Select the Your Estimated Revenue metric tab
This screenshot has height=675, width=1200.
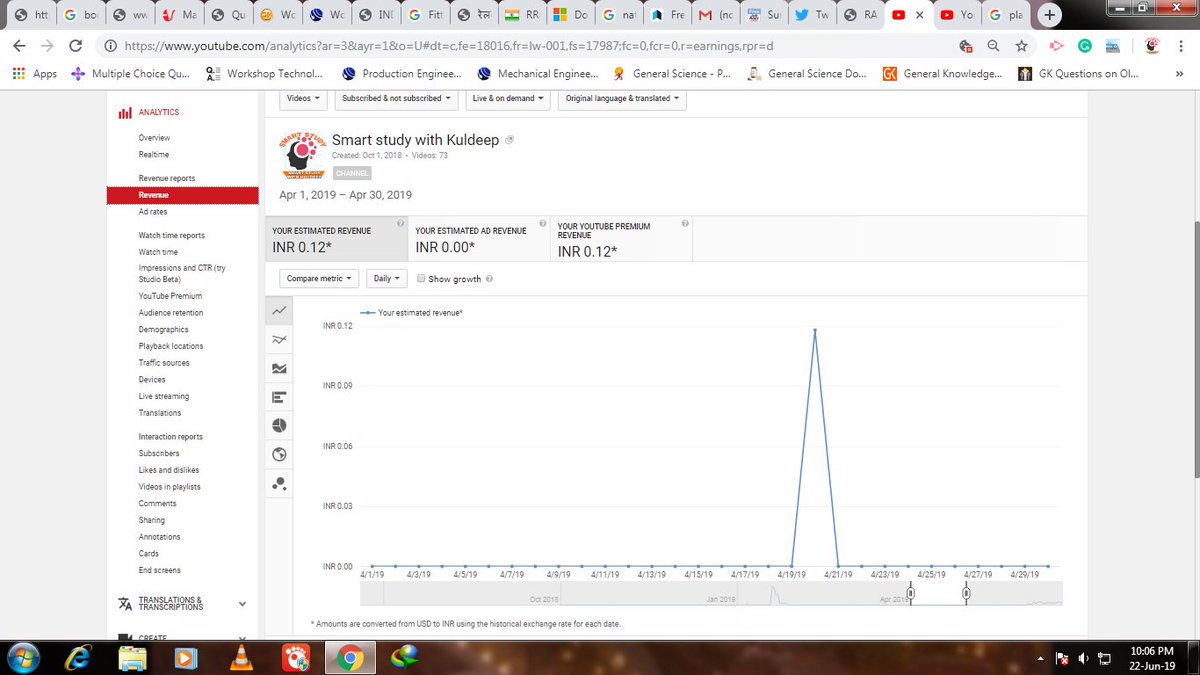(336, 238)
